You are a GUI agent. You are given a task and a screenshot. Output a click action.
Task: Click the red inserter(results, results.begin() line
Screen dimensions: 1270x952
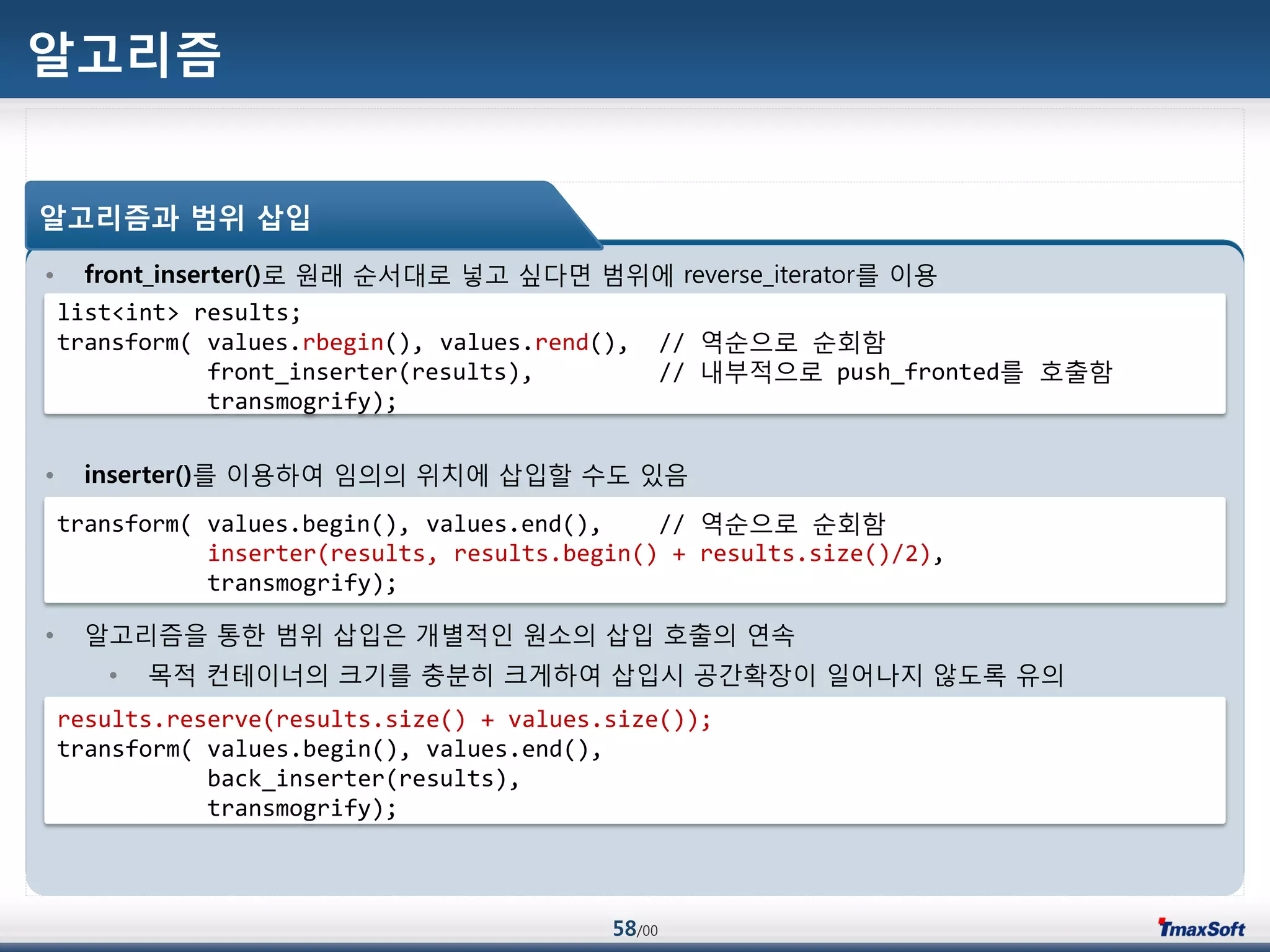click(575, 553)
